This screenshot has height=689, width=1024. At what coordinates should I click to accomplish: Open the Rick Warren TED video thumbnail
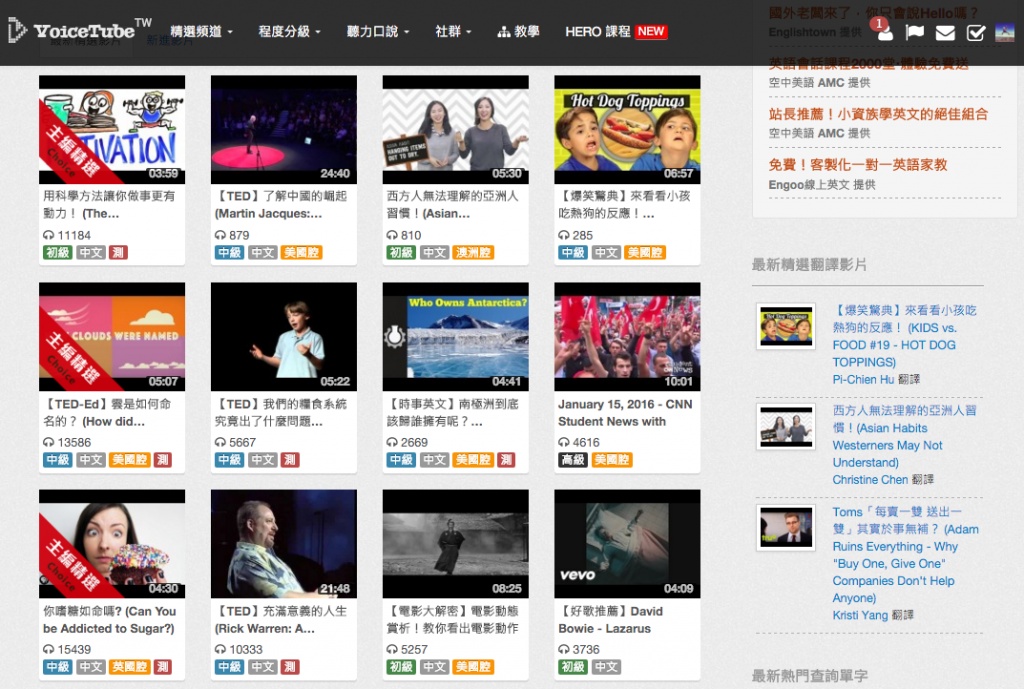click(283, 544)
